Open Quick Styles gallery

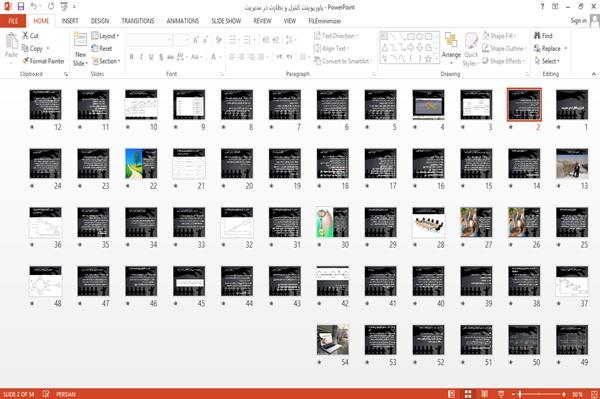(471, 49)
